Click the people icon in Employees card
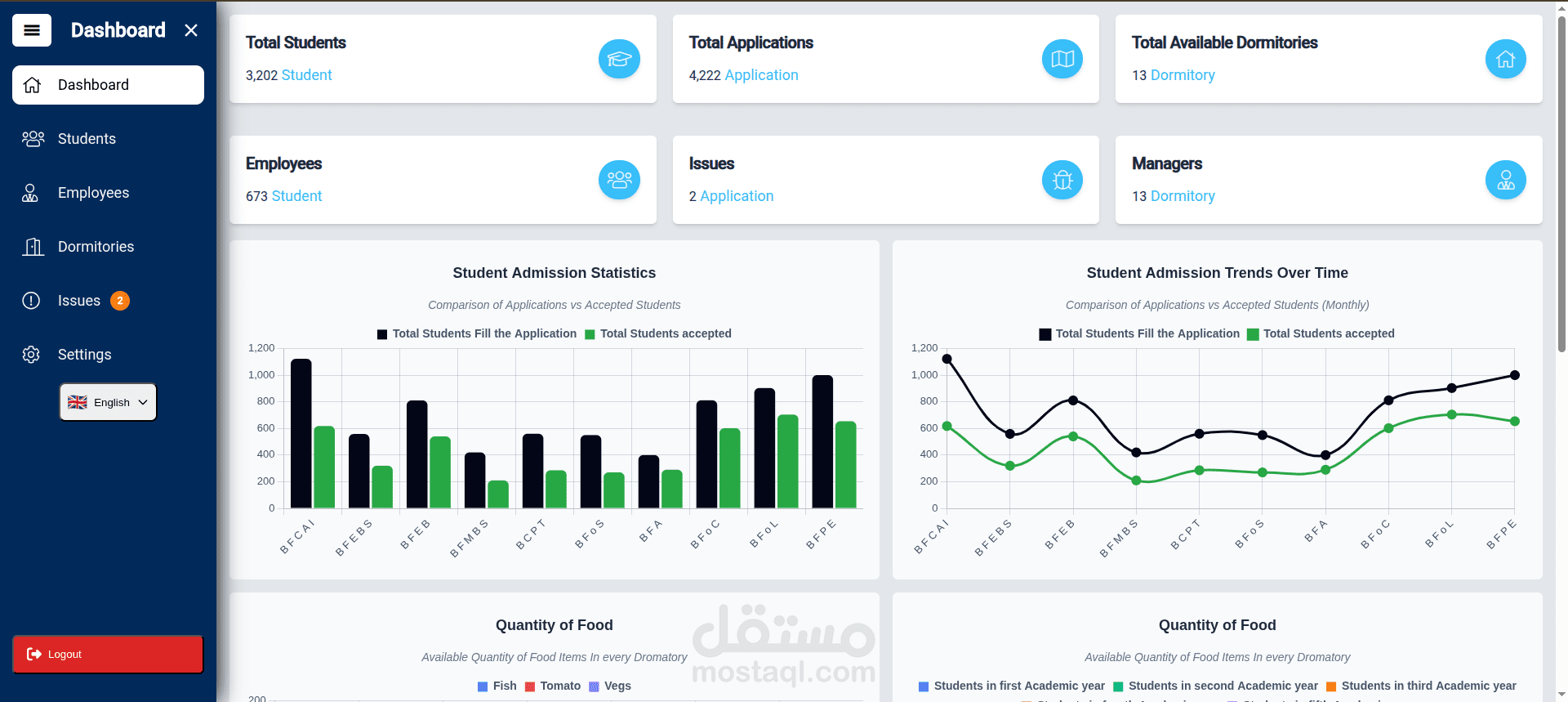The height and width of the screenshot is (702, 1568). 619,180
